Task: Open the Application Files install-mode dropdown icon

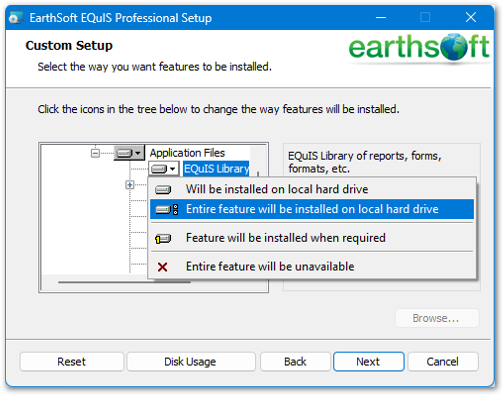Action: (129, 153)
